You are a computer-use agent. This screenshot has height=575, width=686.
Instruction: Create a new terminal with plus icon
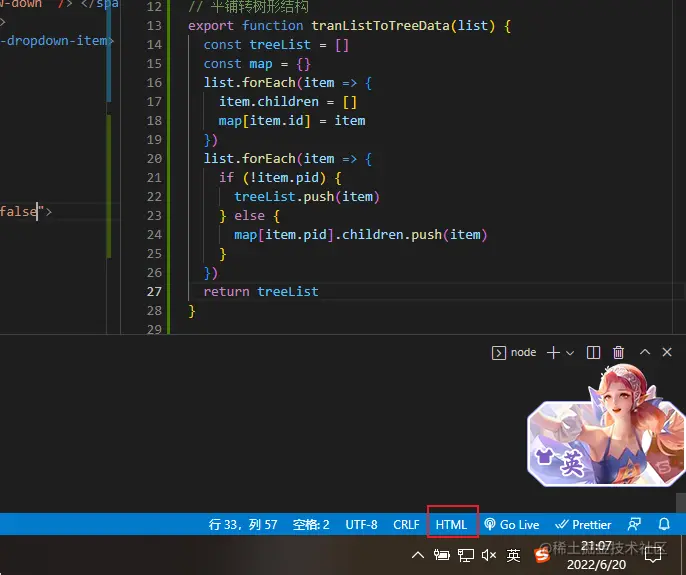(x=553, y=352)
